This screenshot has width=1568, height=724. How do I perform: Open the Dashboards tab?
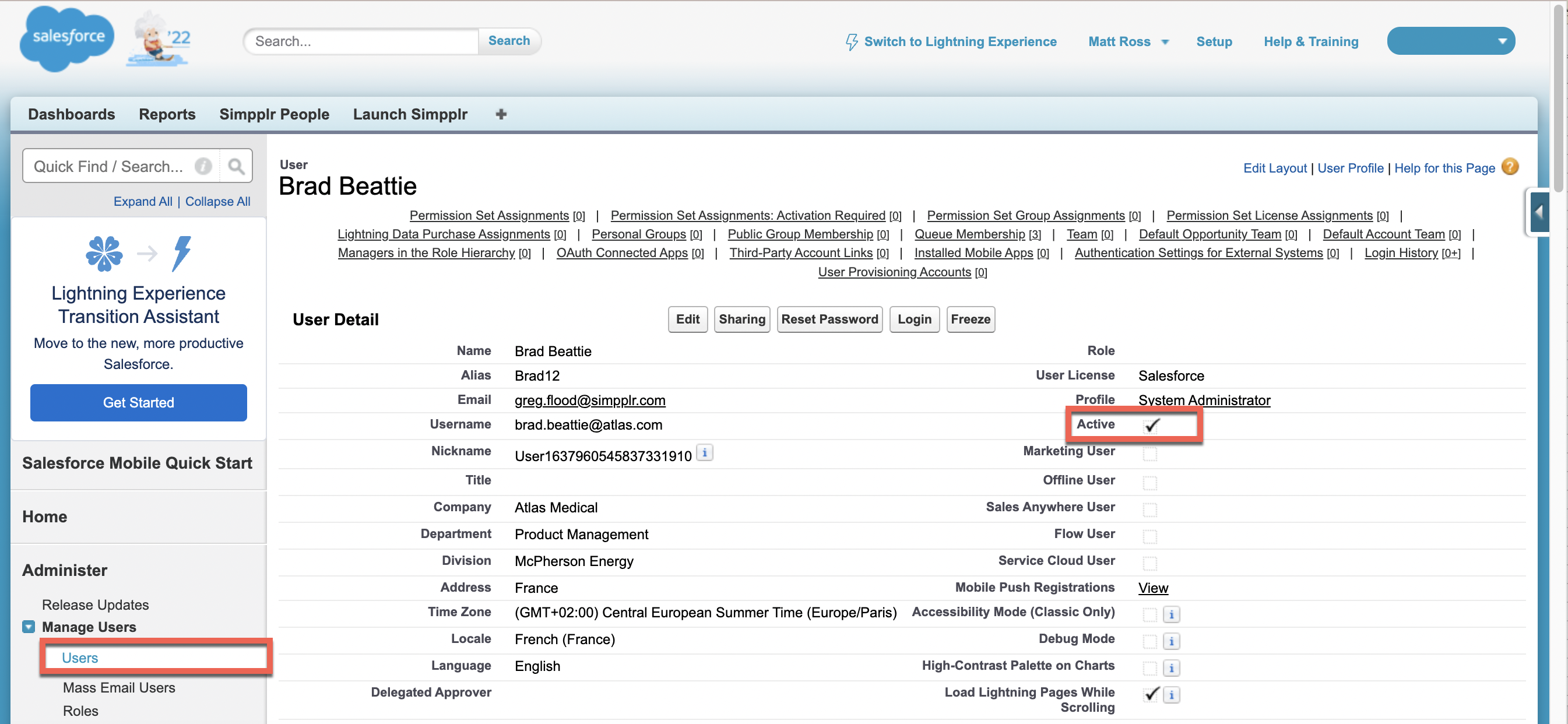click(x=71, y=114)
